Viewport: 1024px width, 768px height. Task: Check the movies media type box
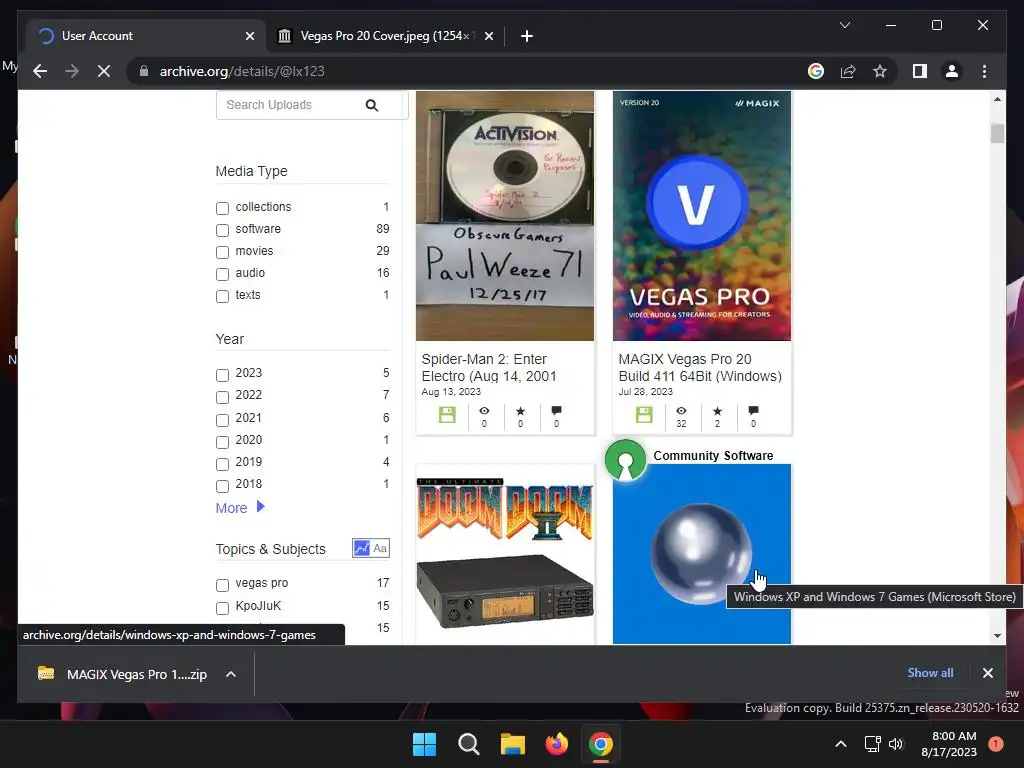pyautogui.click(x=222, y=252)
